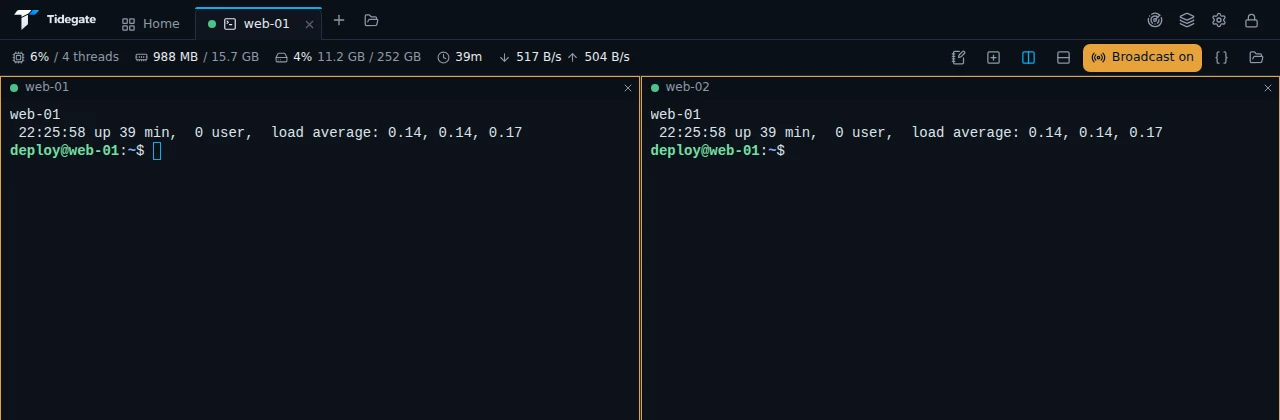The width and height of the screenshot is (1280, 420).
Task: Click the disk drive icon
Action: (x=281, y=58)
